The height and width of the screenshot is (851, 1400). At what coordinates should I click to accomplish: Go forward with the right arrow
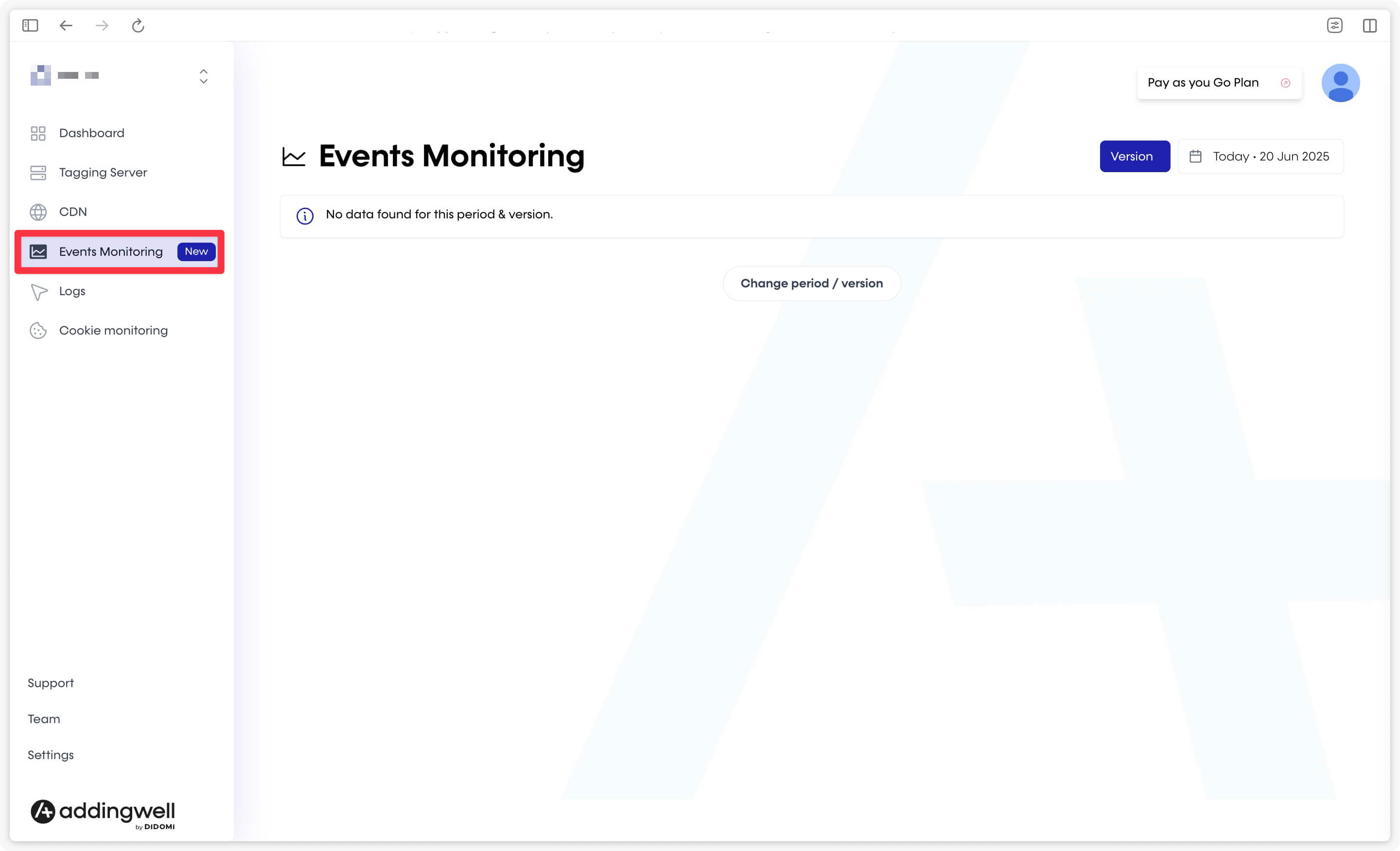pyautogui.click(x=102, y=26)
